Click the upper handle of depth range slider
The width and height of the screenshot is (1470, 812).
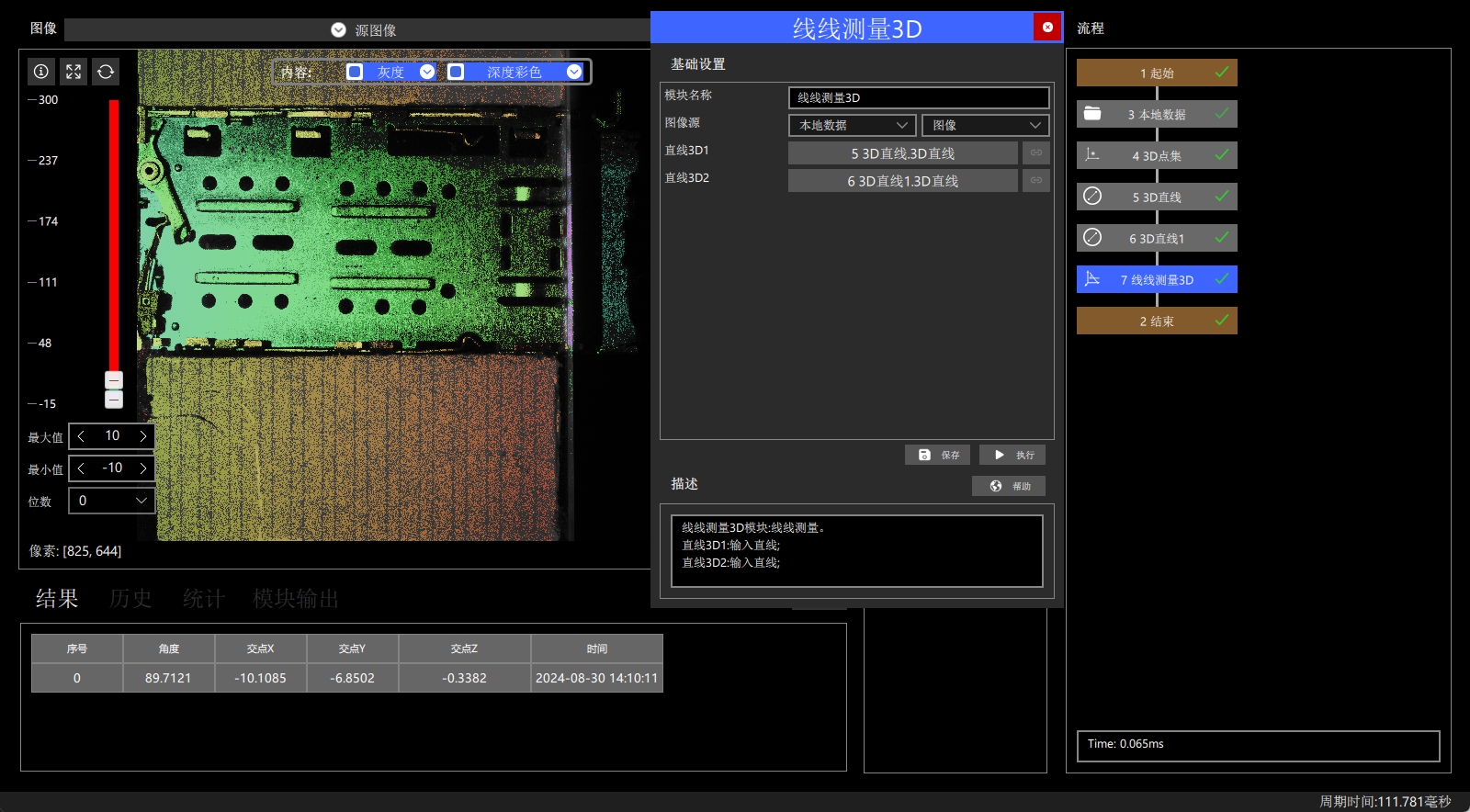coord(114,379)
